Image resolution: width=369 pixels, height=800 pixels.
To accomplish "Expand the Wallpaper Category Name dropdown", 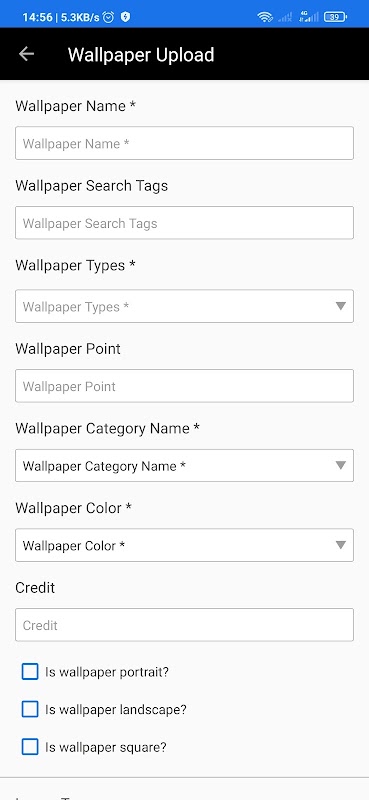I will point(184,465).
